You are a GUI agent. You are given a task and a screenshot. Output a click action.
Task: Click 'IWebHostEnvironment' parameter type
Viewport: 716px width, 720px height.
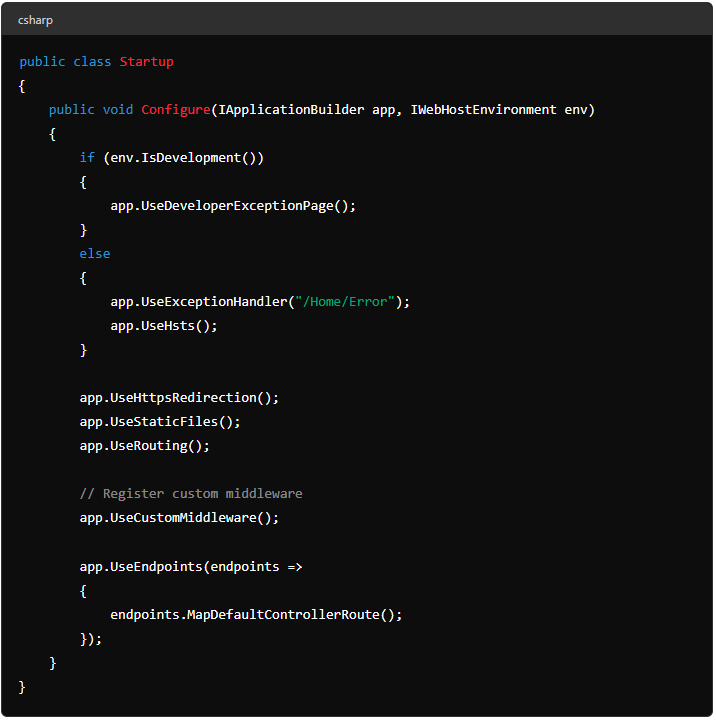483,110
